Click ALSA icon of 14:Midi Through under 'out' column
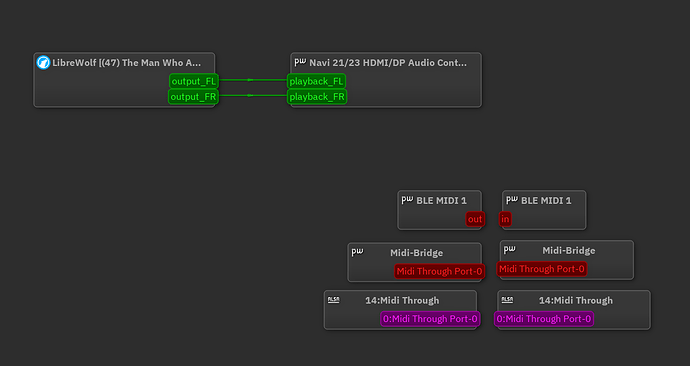 (334, 300)
